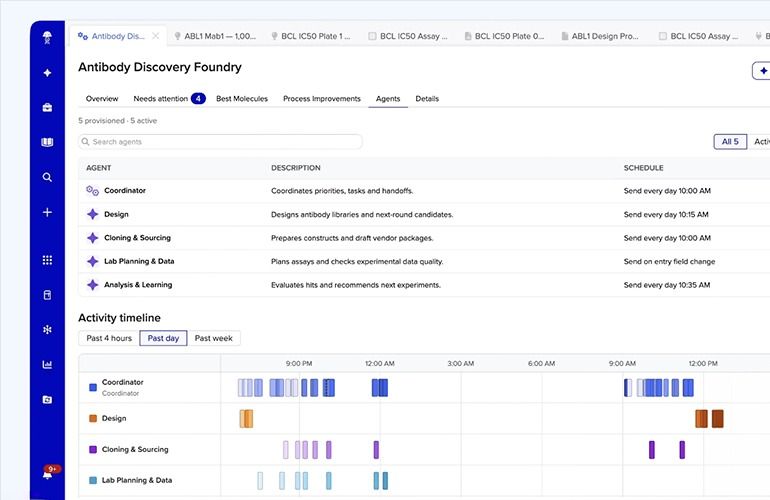The height and width of the screenshot is (500, 770).
Task: Select the All 5 filter toggle
Action: coord(730,141)
